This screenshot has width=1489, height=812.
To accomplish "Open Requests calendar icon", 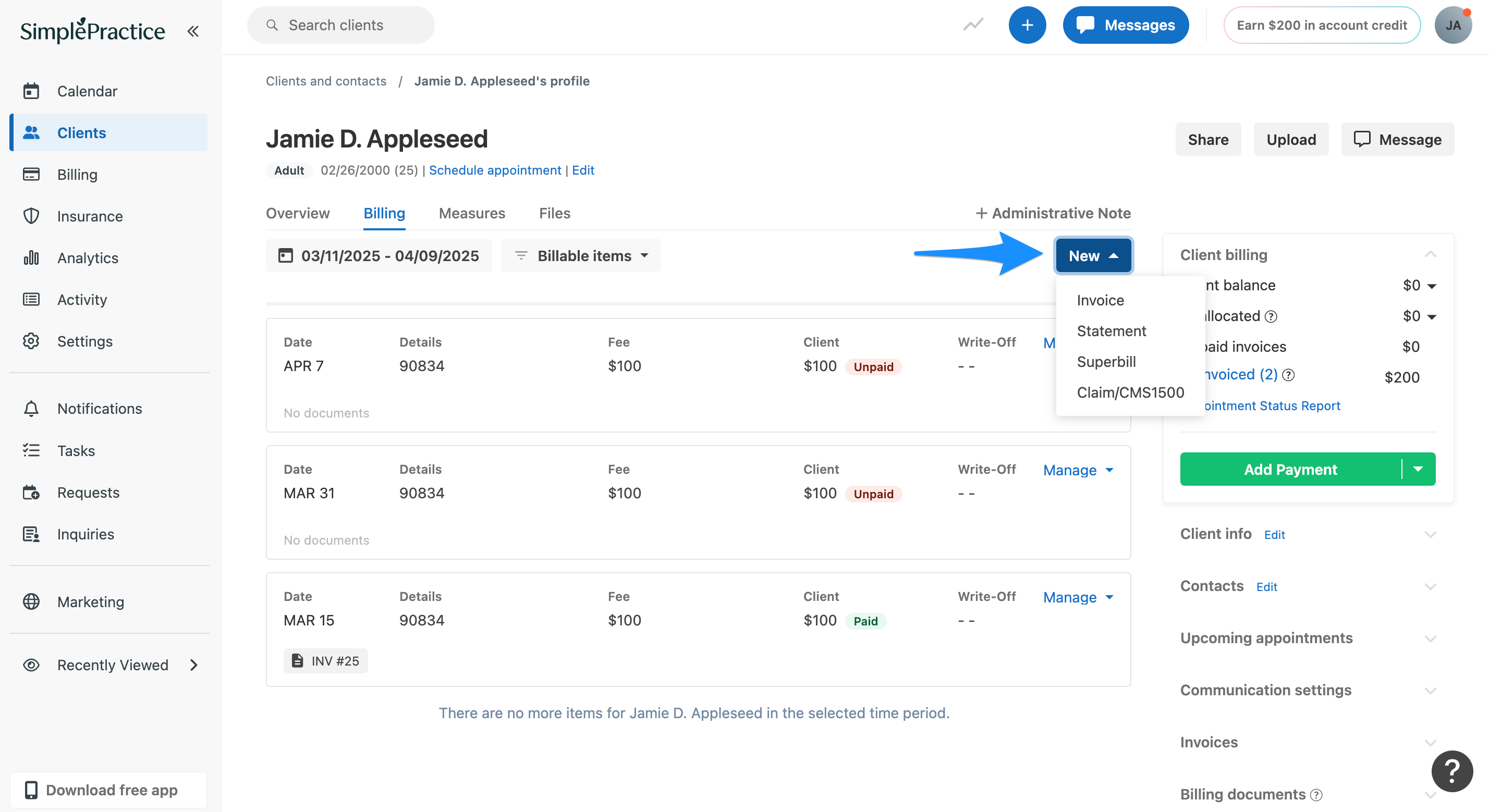I will (31, 493).
